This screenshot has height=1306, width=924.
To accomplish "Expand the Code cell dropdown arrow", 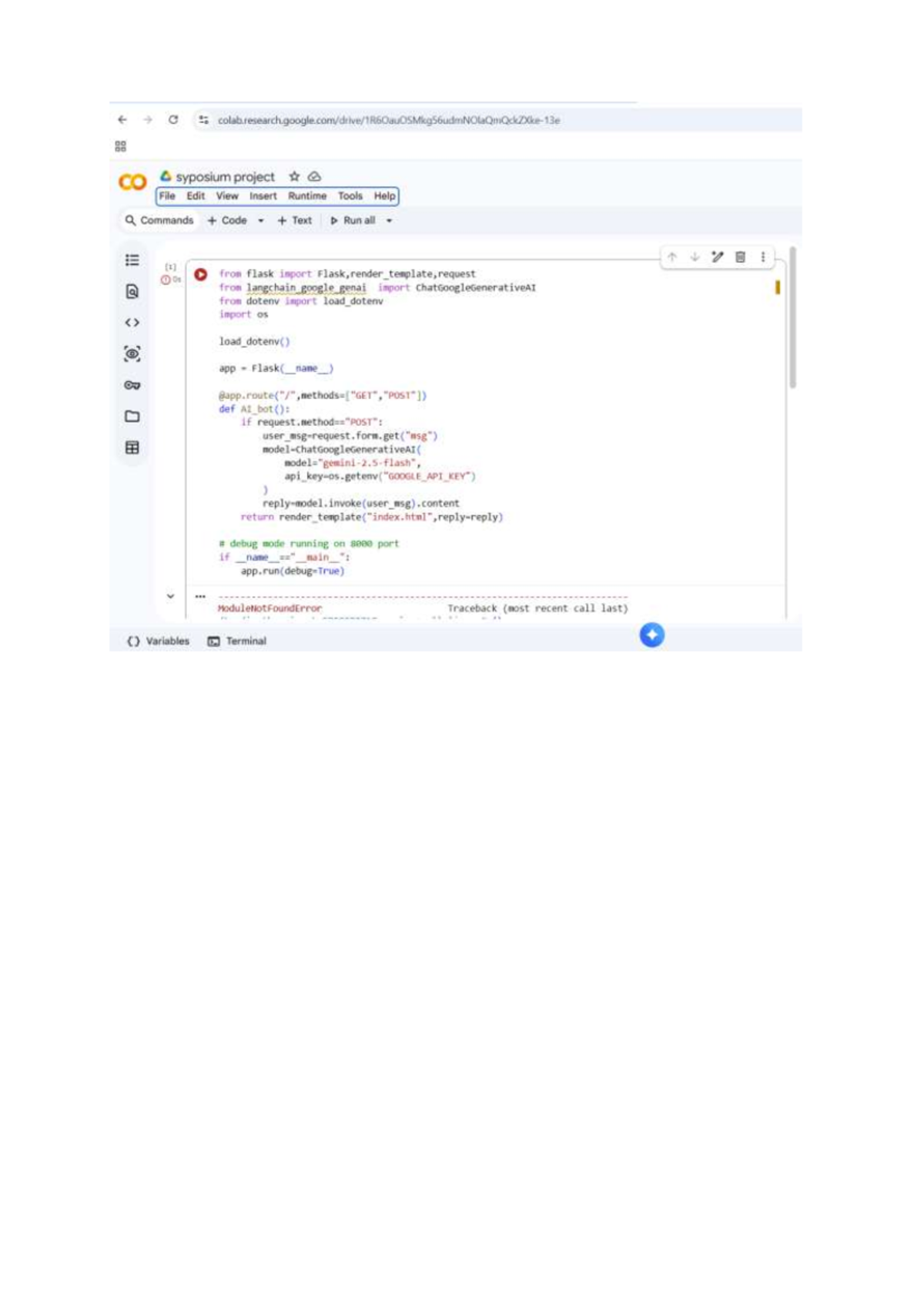I will coord(261,221).
